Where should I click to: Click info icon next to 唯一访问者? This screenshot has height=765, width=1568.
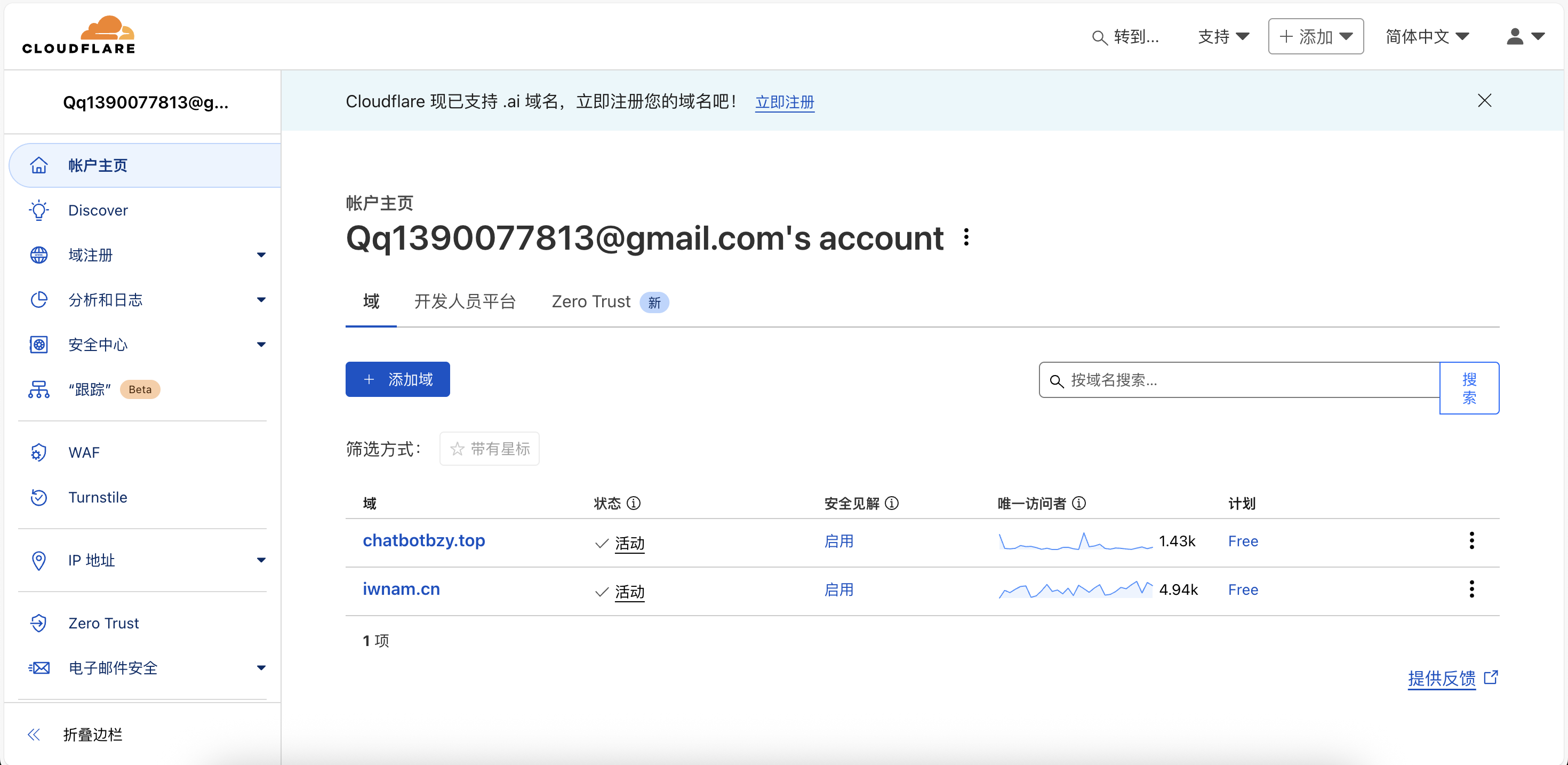click(x=1079, y=503)
